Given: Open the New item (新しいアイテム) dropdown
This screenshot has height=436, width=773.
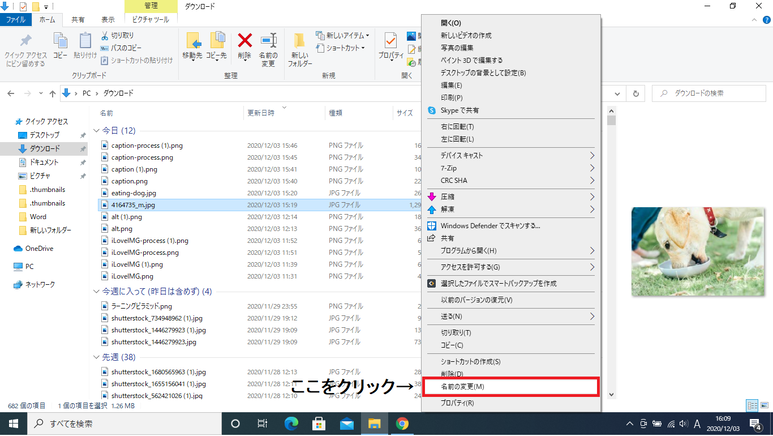Looking at the screenshot, I should [x=343, y=36].
